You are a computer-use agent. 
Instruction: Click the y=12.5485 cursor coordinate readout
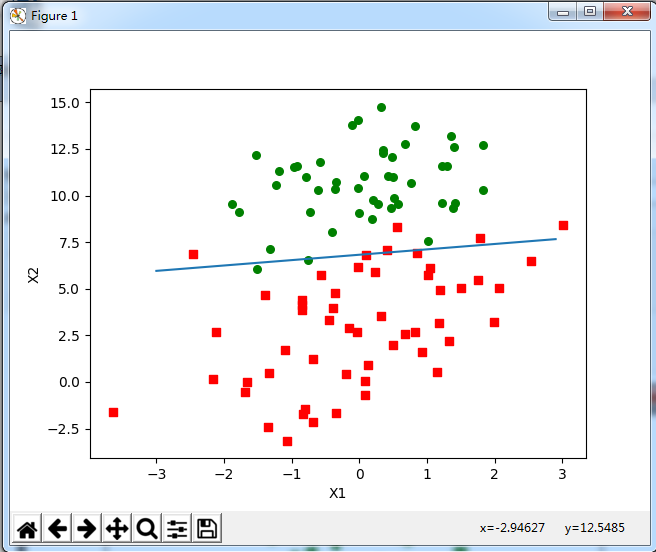(x=594, y=528)
